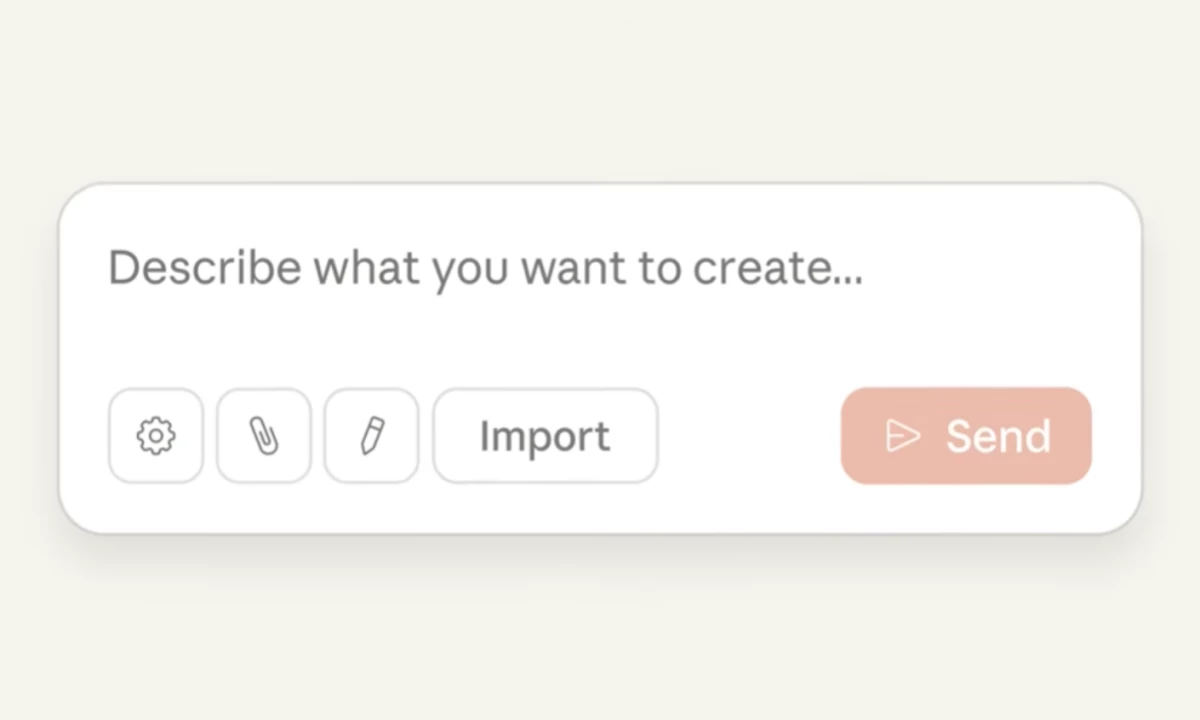Click the Import button
The height and width of the screenshot is (720, 1200).
[x=545, y=436]
